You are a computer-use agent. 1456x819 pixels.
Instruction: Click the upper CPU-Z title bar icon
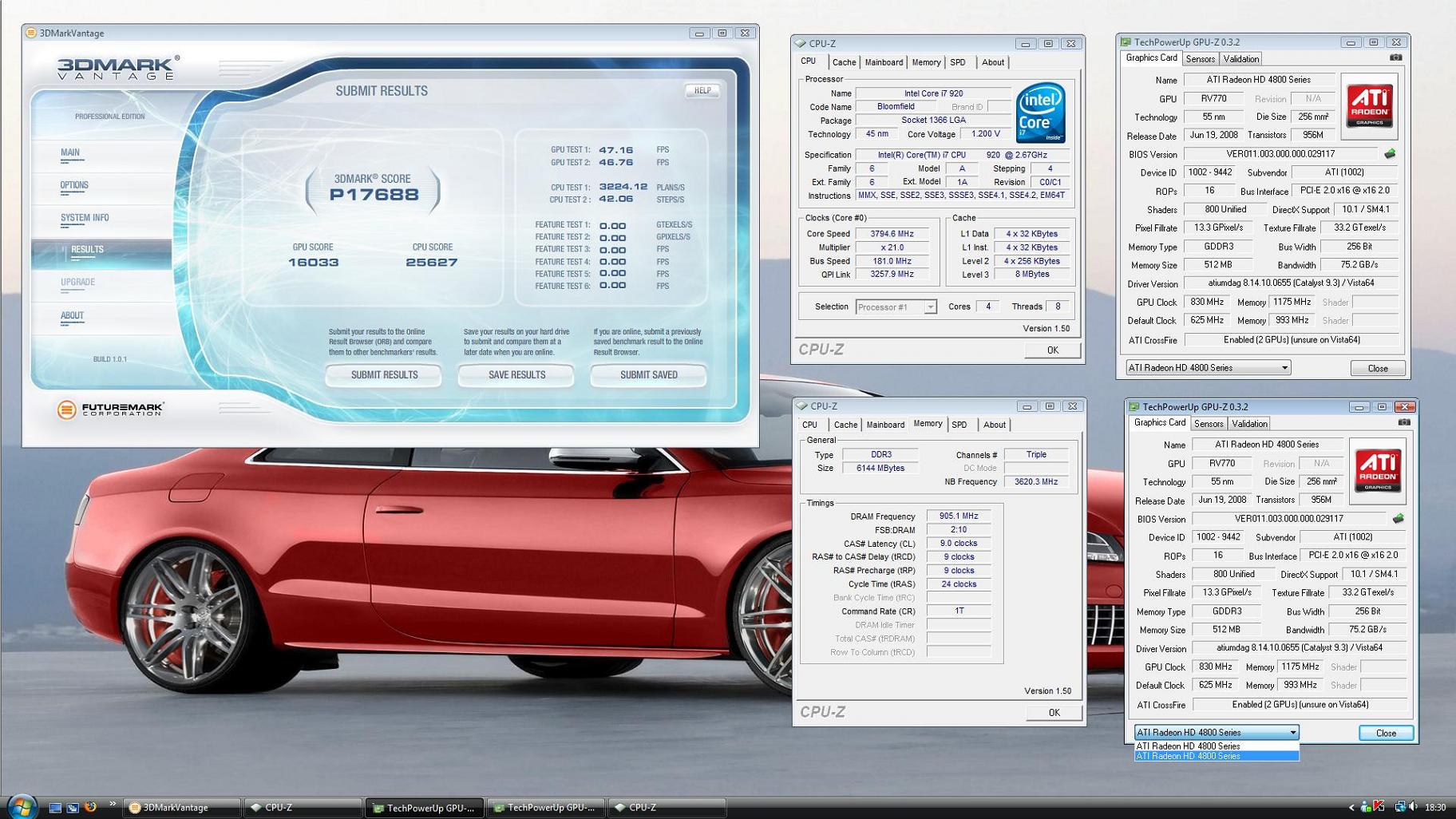point(801,43)
